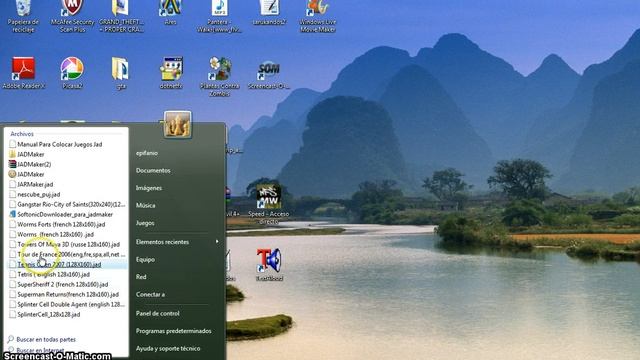Open Ayuda y soporte técnico

(168, 349)
